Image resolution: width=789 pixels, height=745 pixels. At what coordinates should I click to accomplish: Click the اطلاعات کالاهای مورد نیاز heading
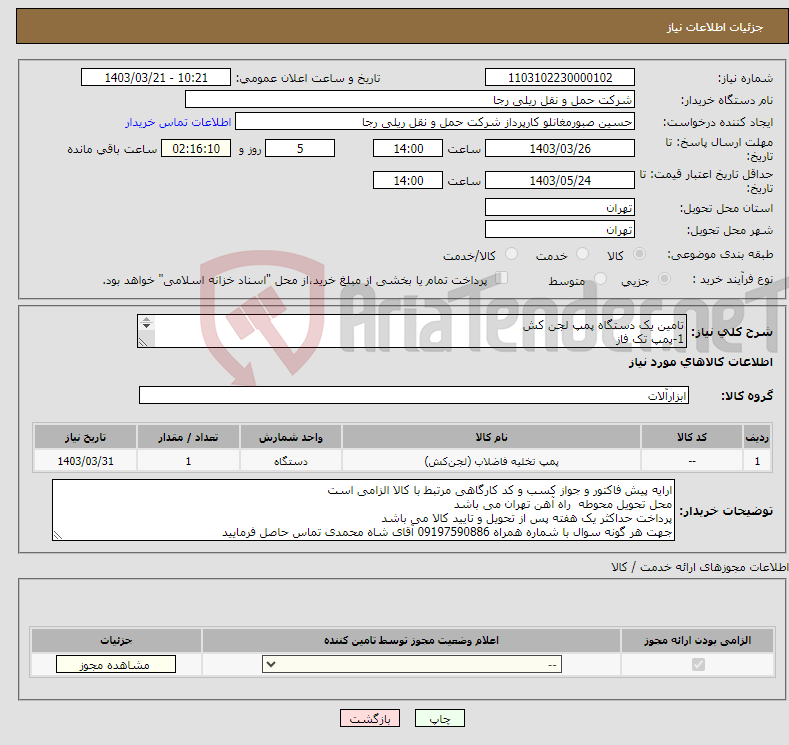click(x=700, y=362)
